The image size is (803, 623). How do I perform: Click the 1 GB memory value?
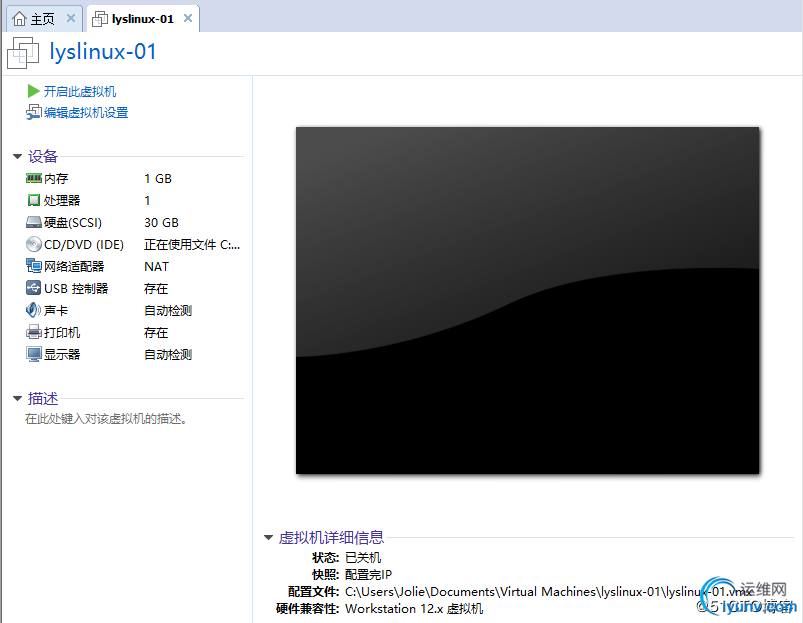point(158,179)
